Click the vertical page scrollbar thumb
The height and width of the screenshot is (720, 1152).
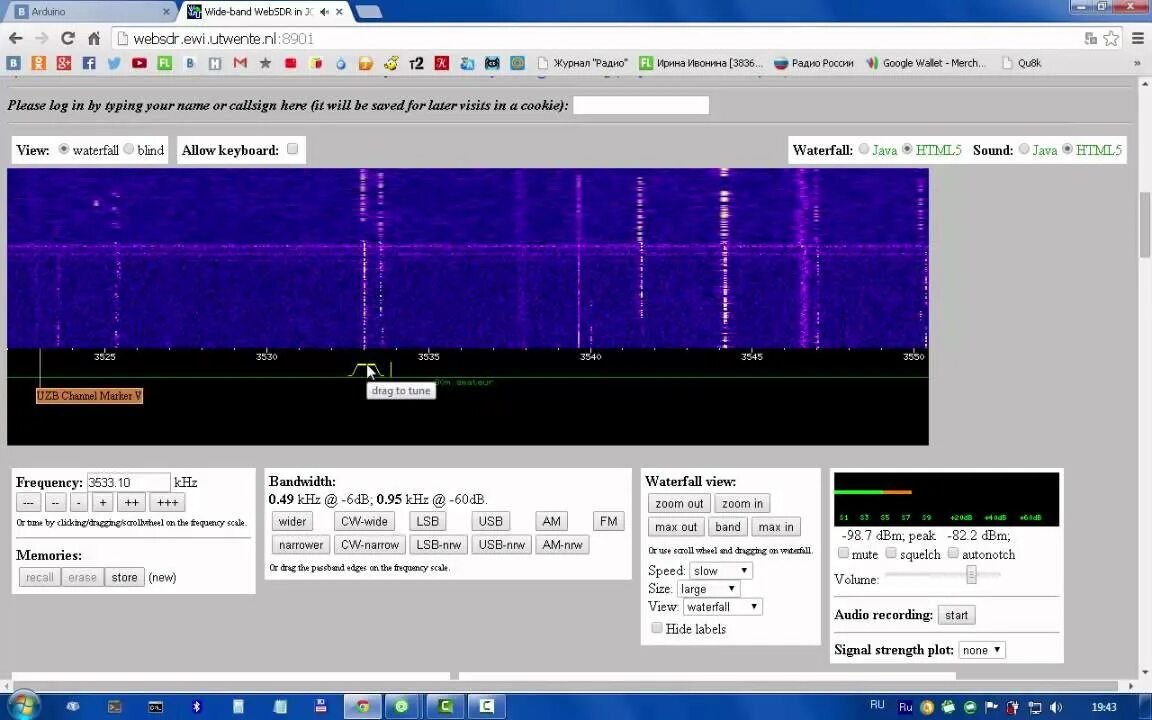pyautogui.click(x=1145, y=224)
